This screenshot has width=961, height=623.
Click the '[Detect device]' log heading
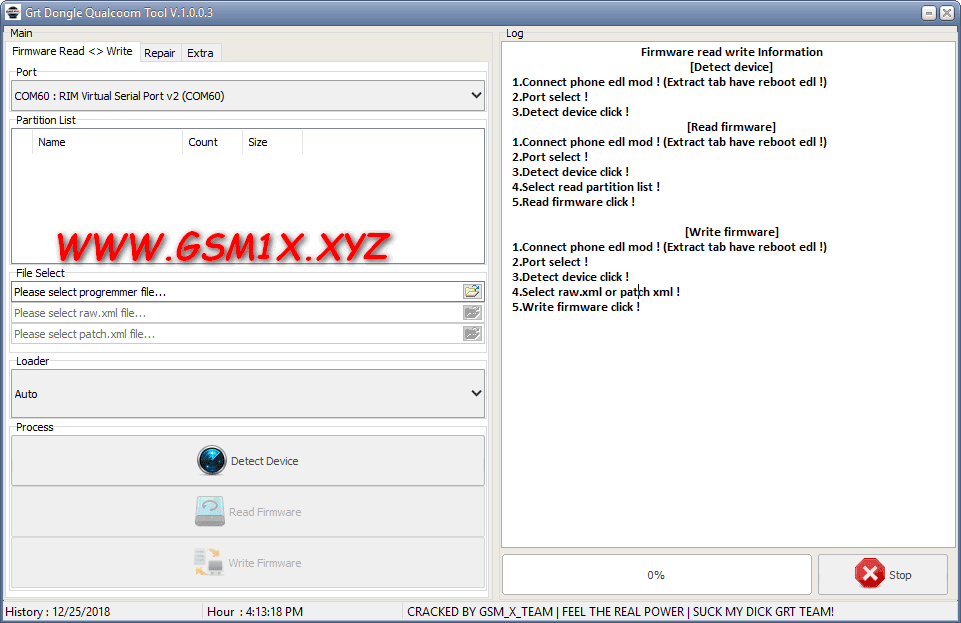tap(731, 67)
